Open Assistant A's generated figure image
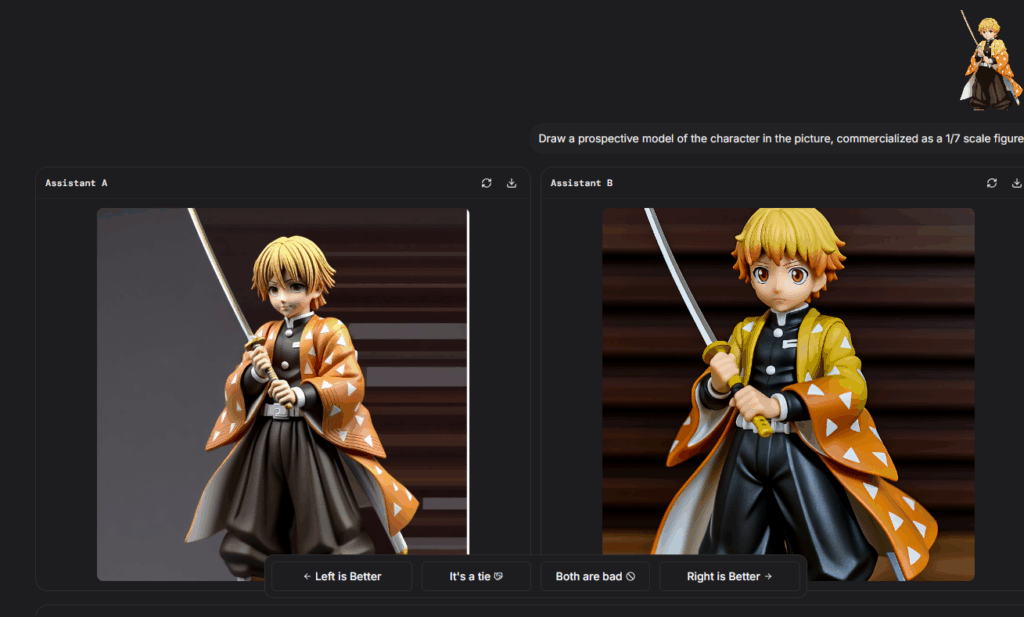This screenshot has height=617, width=1024. click(283, 394)
